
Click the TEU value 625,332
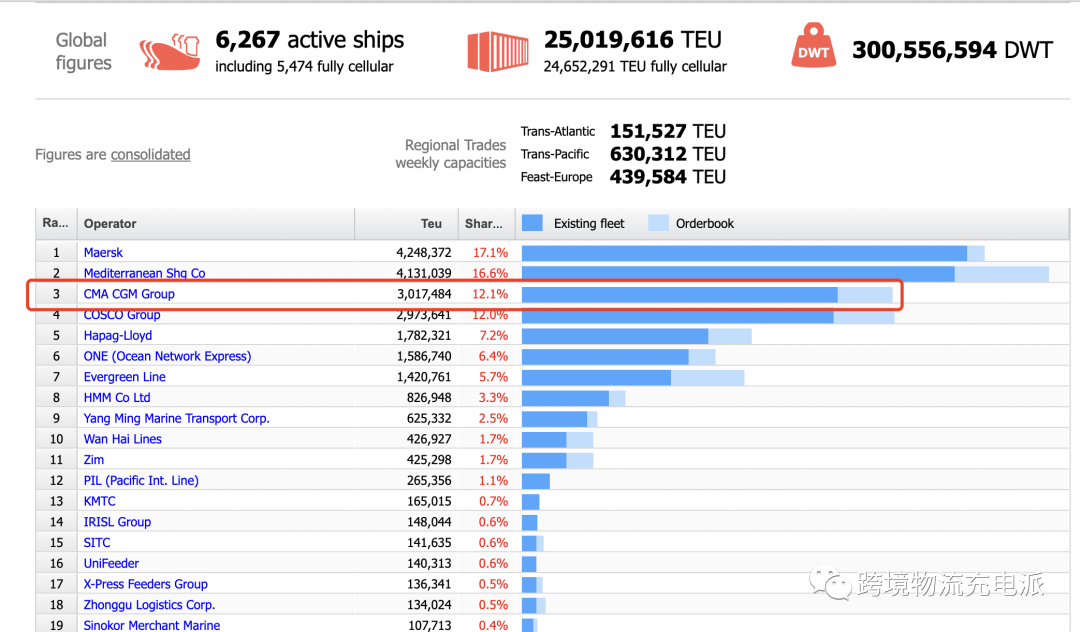click(429, 418)
